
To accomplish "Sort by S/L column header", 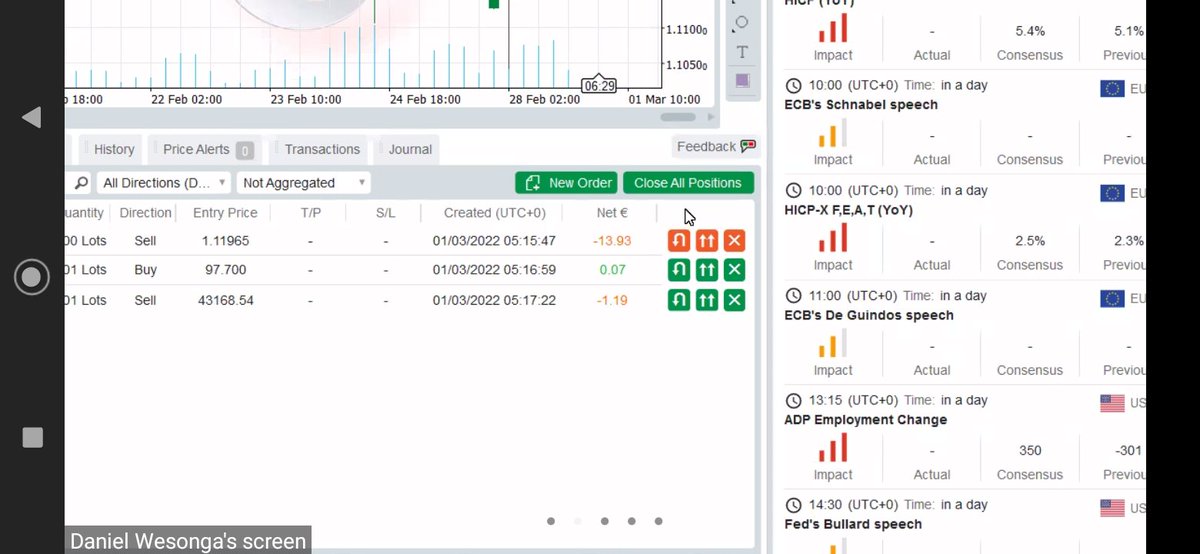I will pyautogui.click(x=386, y=213).
